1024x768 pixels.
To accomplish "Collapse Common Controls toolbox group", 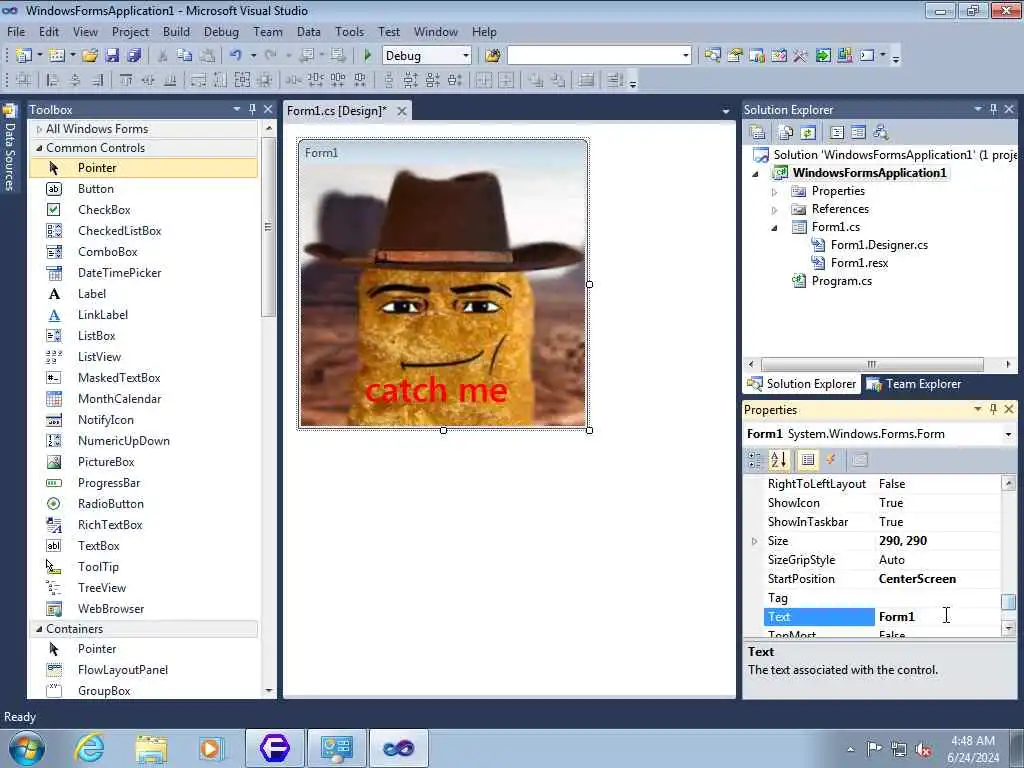I will tap(39, 148).
